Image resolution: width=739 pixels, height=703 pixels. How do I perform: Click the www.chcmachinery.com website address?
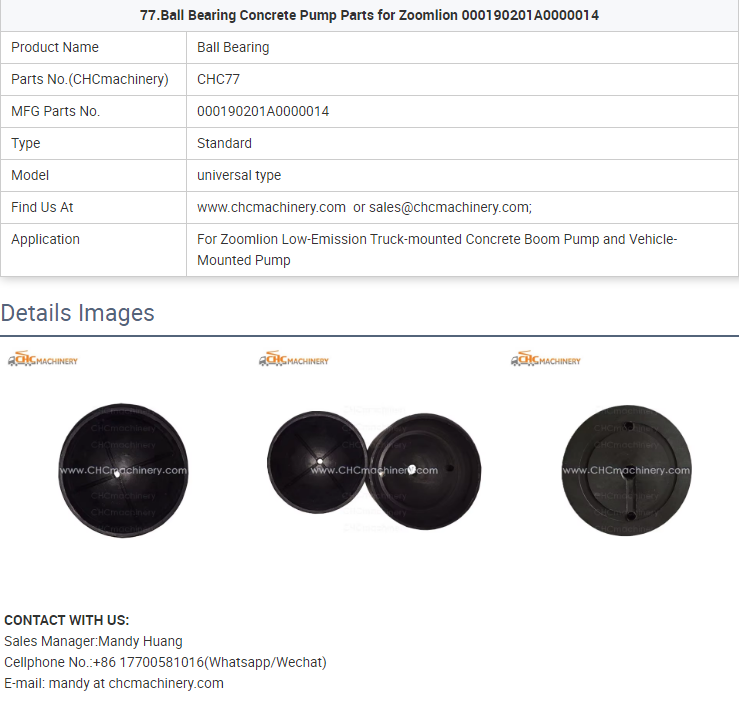(271, 207)
